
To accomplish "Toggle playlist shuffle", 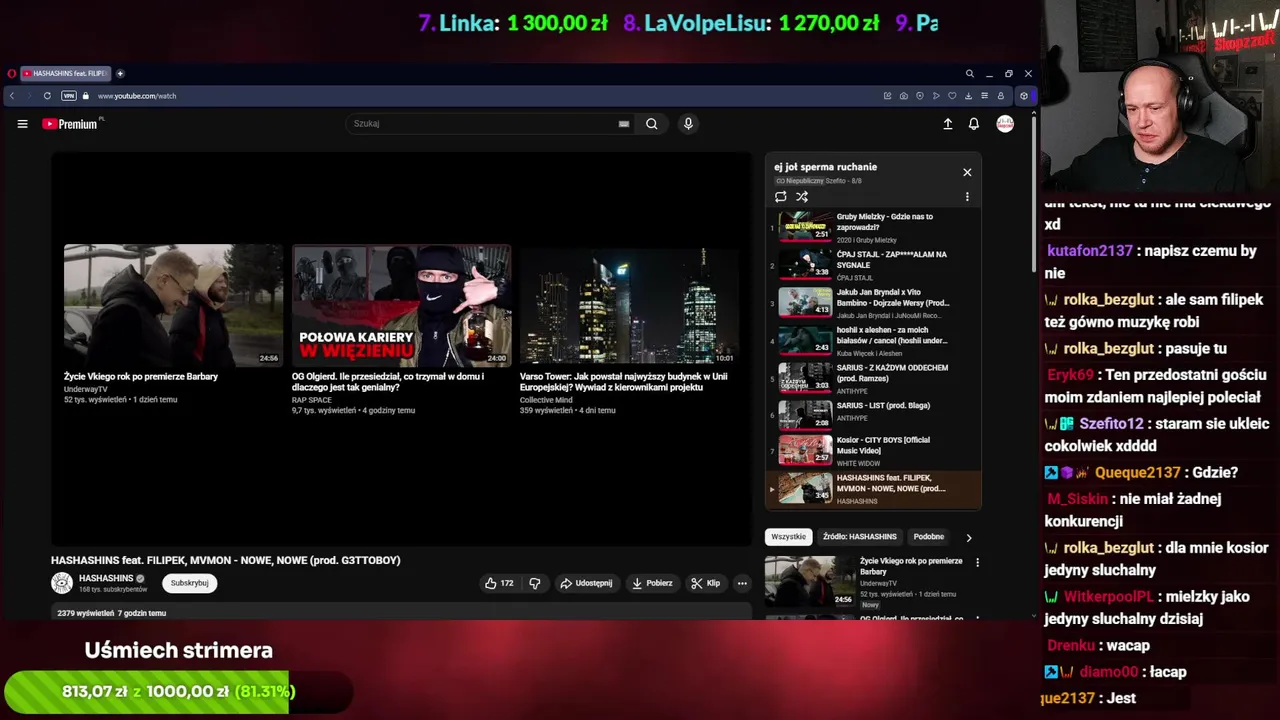I will [x=802, y=197].
